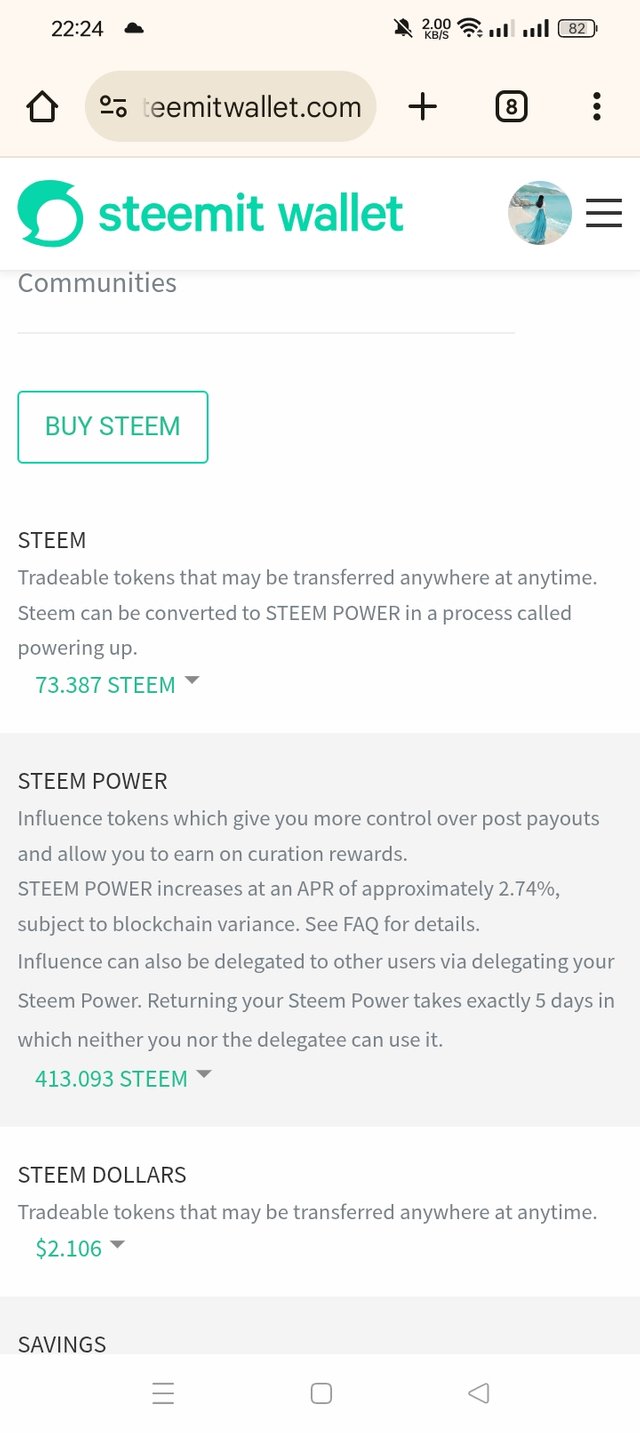The height and width of the screenshot is (1433, 640).
Task: Click the Steemit Wallet logo icon
Action: [50, 213]
